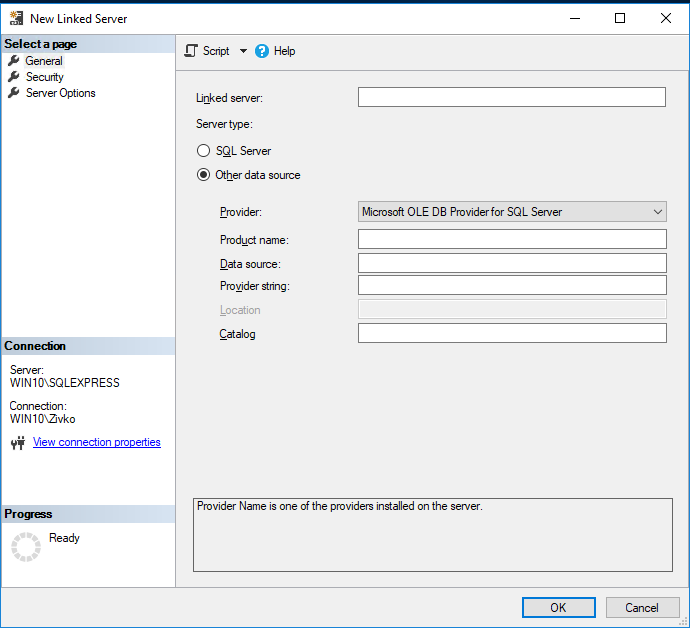Screen dimensions: 690x628
Task: Expand the Script dropdown arrow
Action: (x=243, y=51)
